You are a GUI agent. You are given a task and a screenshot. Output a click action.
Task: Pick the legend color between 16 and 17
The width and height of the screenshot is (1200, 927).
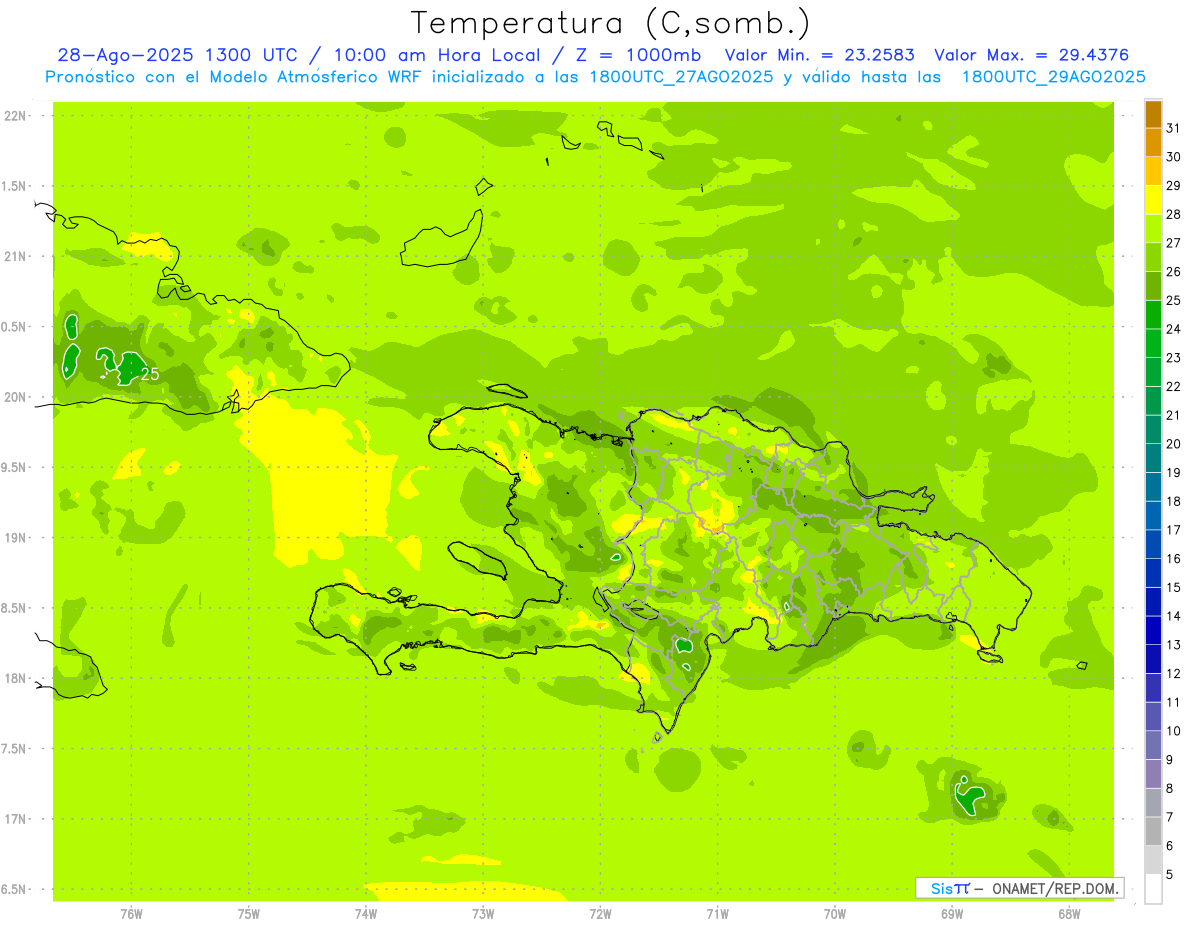(1153, 544)
